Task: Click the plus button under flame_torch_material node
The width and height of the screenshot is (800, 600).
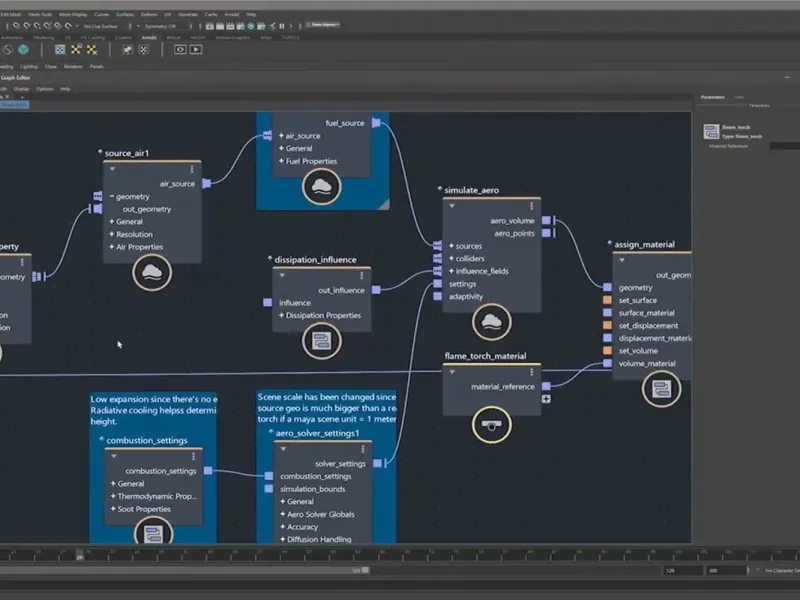Action: click(x=546, y=399)
